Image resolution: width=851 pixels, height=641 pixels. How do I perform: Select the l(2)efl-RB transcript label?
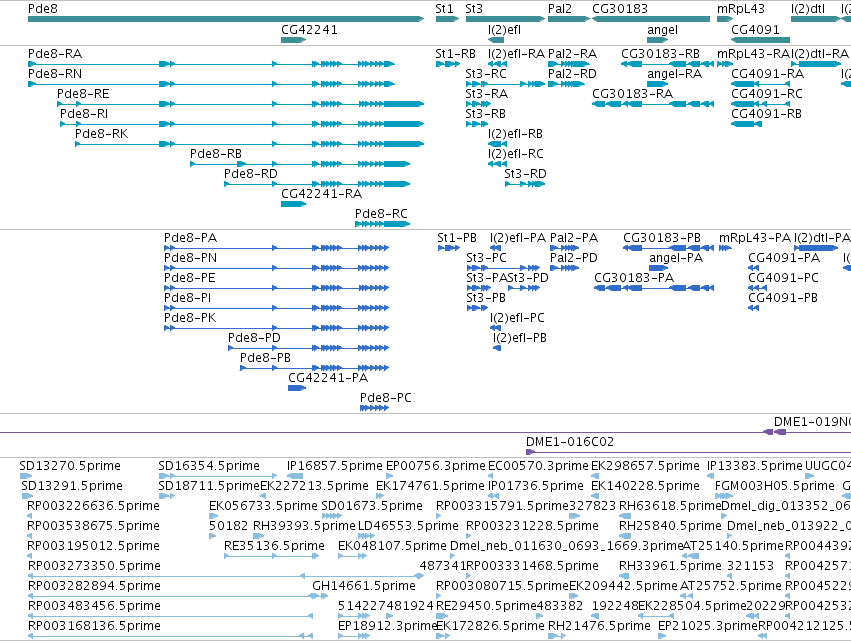[x=515, y=134]
